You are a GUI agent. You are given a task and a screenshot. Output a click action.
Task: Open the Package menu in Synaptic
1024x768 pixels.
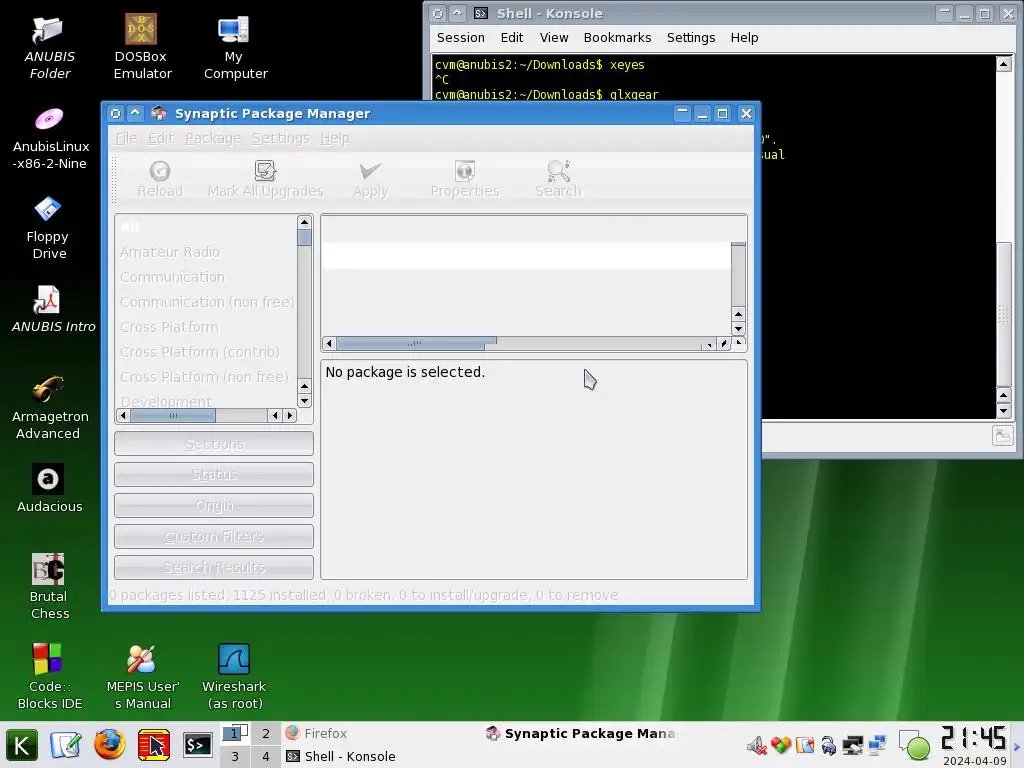coord(213,138)
